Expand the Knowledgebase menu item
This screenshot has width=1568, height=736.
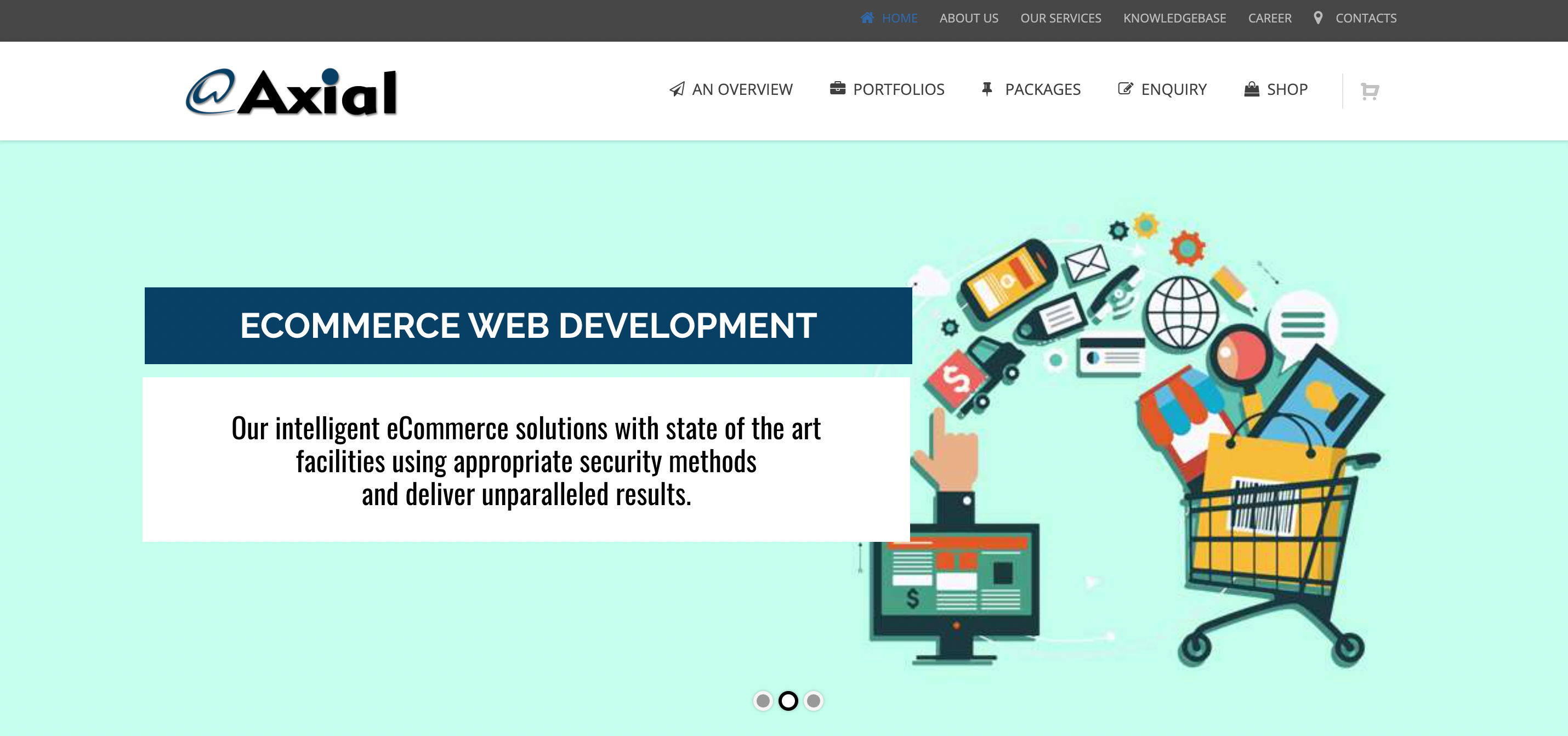pos(1174,18)
